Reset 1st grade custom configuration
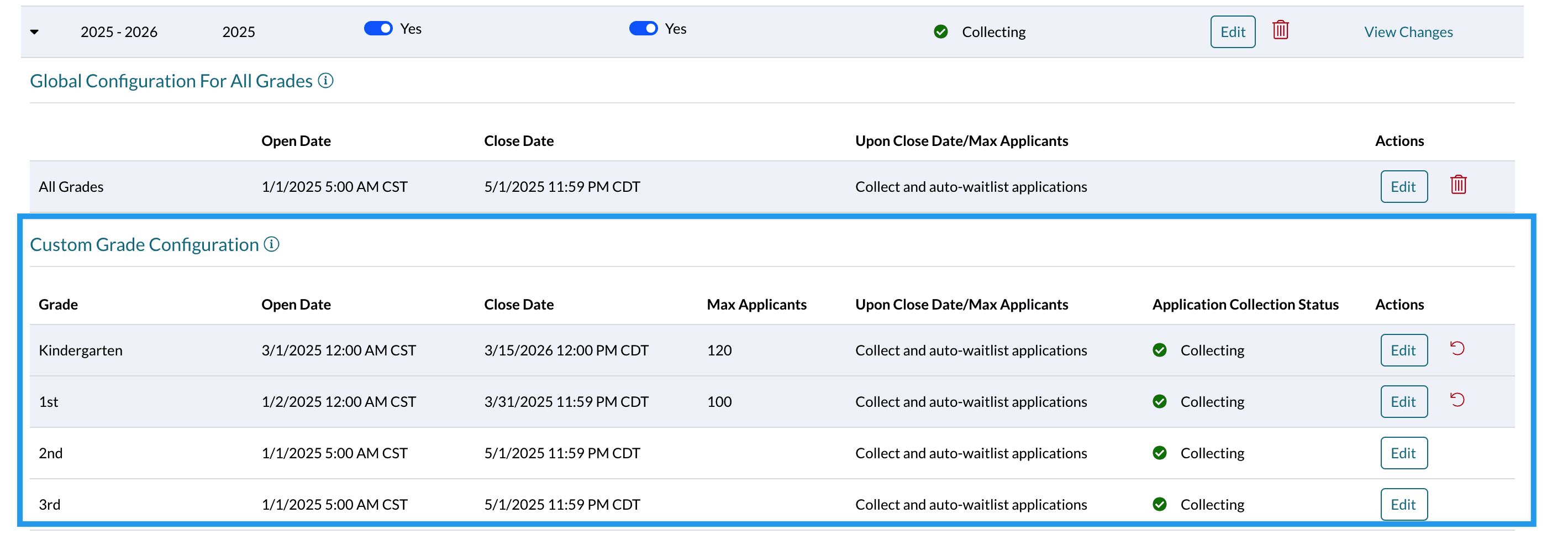 [x=1456, y=400]
